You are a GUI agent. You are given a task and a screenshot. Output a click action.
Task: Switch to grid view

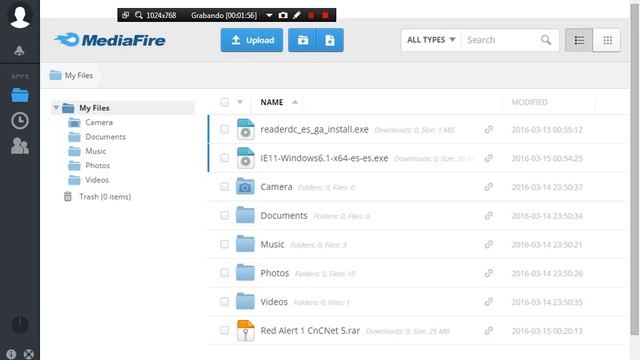tap(607, 40)
